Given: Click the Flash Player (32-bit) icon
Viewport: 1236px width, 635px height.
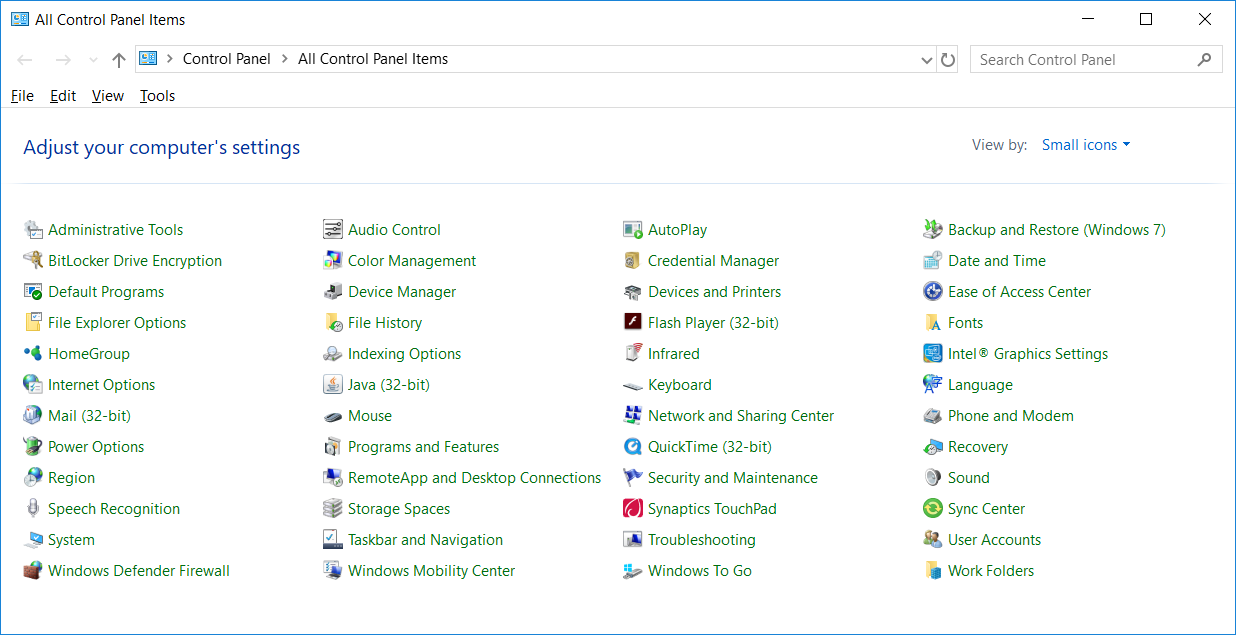Looking at the screenshot, I should tap(633, 323).
